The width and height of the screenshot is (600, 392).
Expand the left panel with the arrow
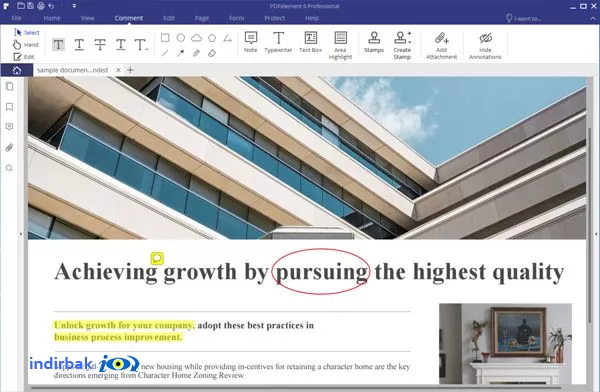click(21, 234)
